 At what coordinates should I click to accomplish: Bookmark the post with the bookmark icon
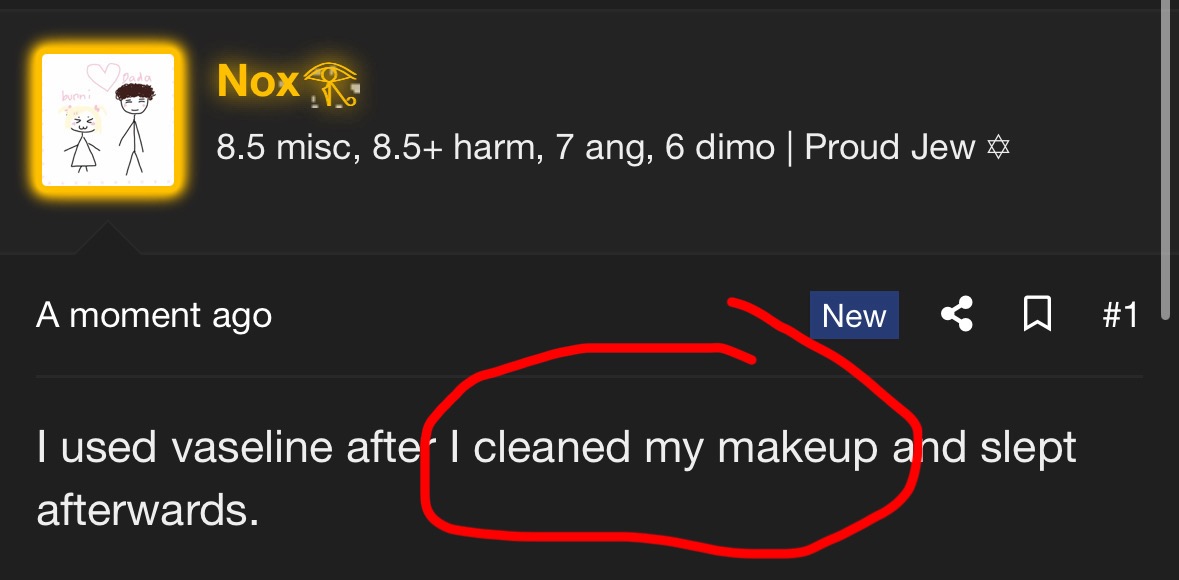1038,314
